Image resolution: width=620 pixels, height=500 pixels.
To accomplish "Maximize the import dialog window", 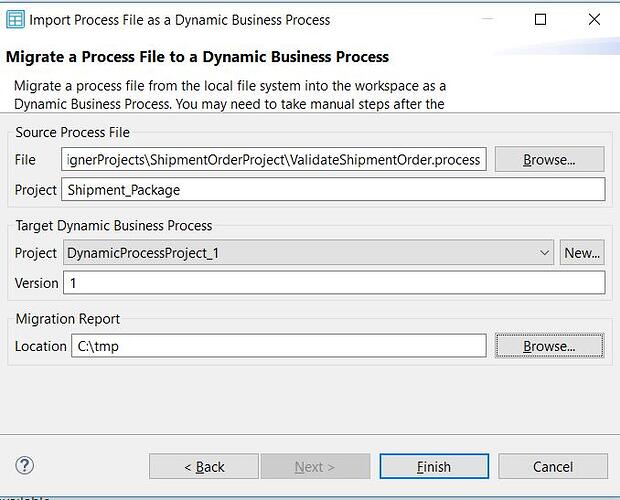I will coord(541,19).
